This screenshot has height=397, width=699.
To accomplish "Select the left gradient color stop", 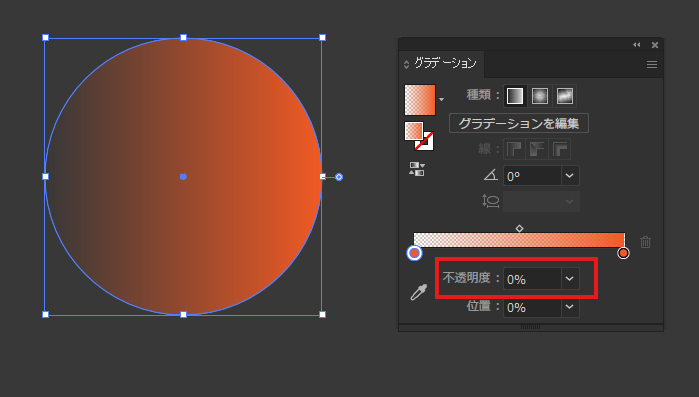I will coord(415,253).
